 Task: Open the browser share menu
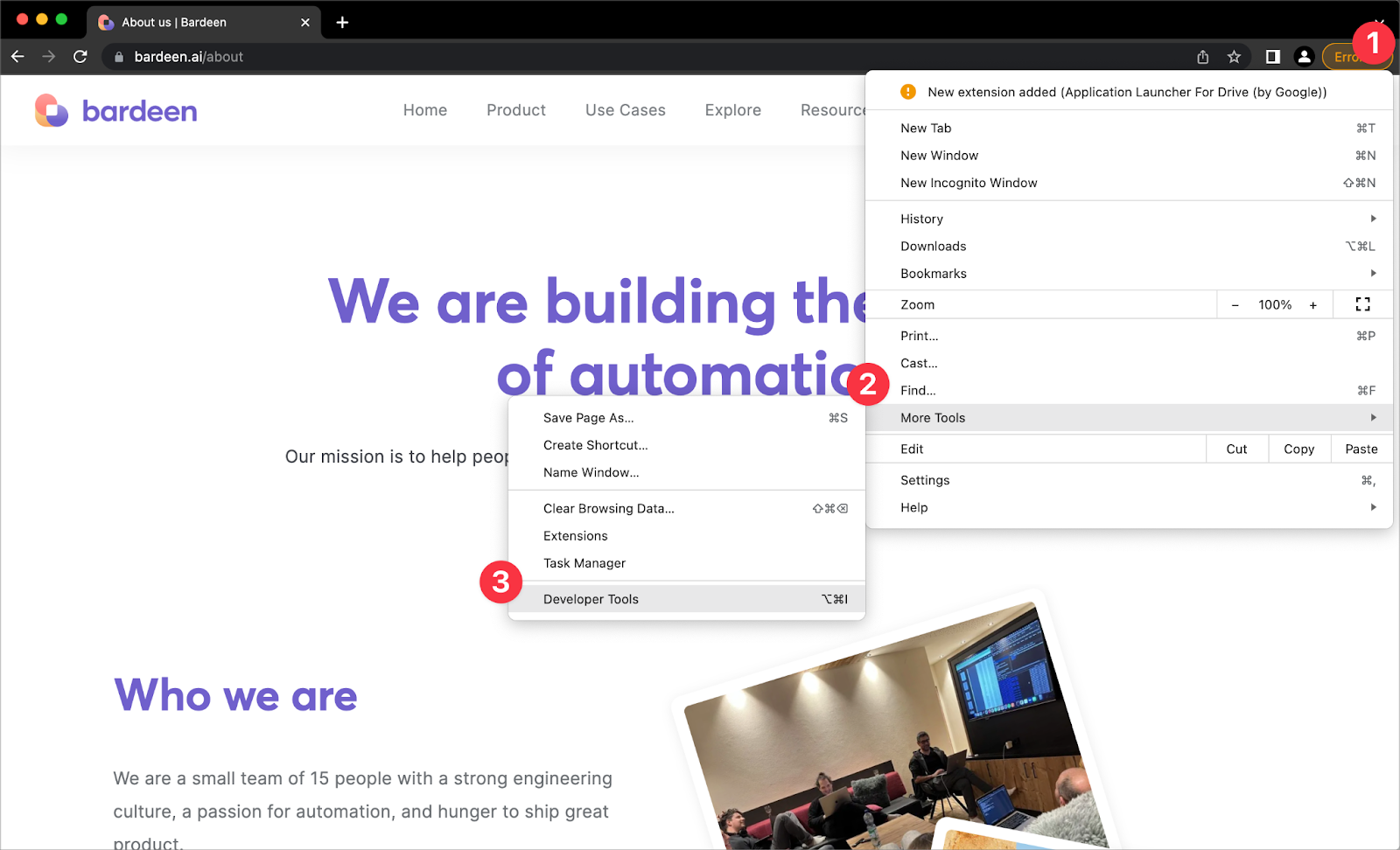1203,56
